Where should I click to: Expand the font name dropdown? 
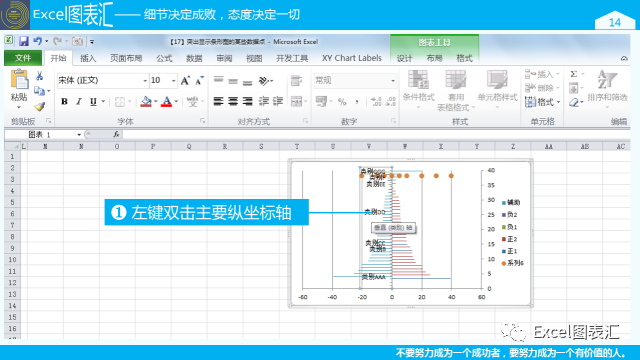(145, 80)
